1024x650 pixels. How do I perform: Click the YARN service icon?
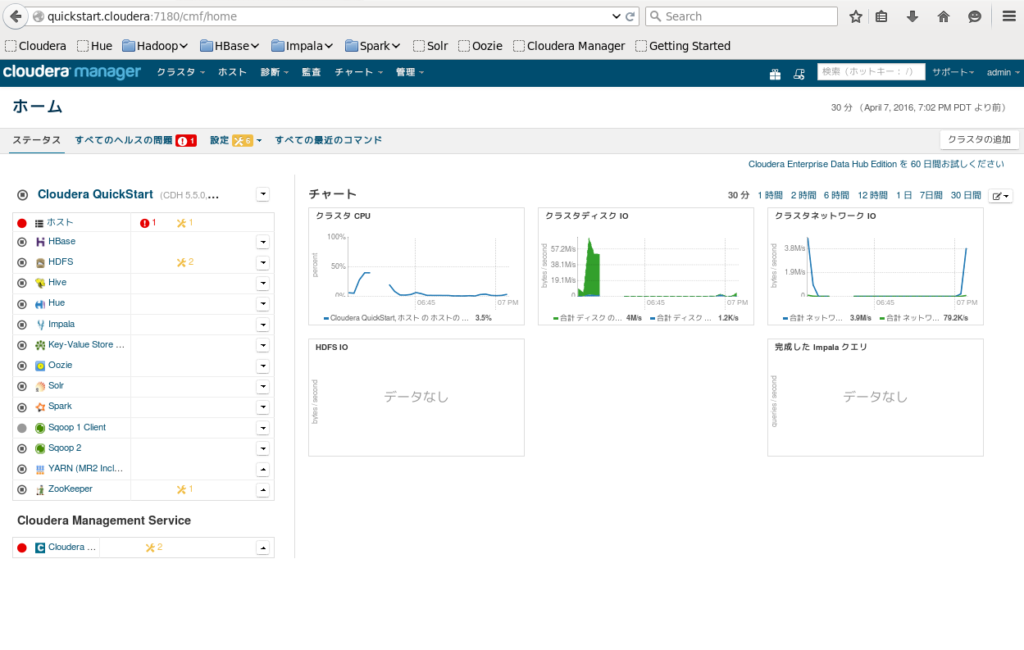pos(40,469)
